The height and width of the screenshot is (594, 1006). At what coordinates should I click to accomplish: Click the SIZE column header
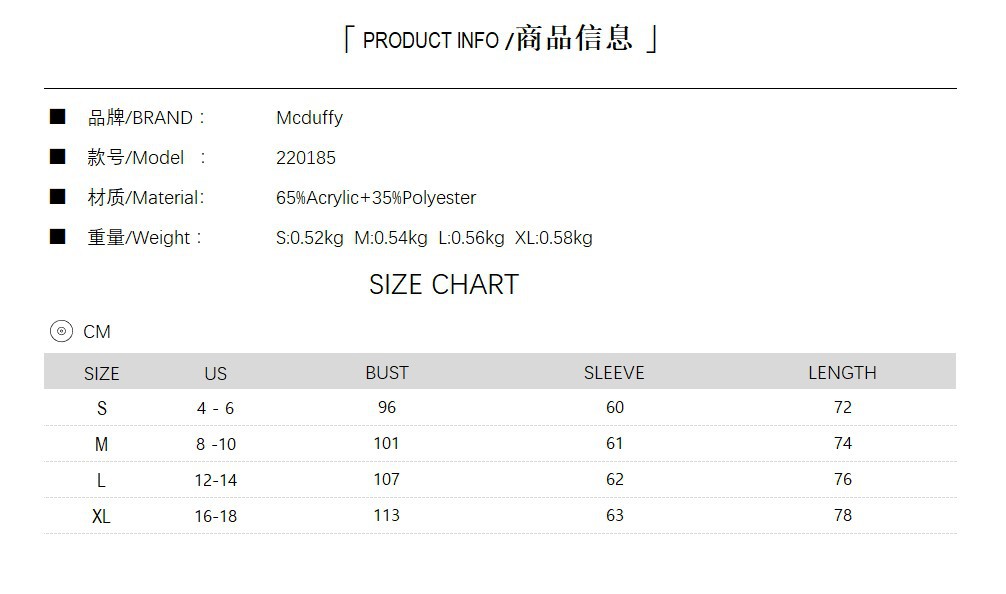tap(101, 373)
